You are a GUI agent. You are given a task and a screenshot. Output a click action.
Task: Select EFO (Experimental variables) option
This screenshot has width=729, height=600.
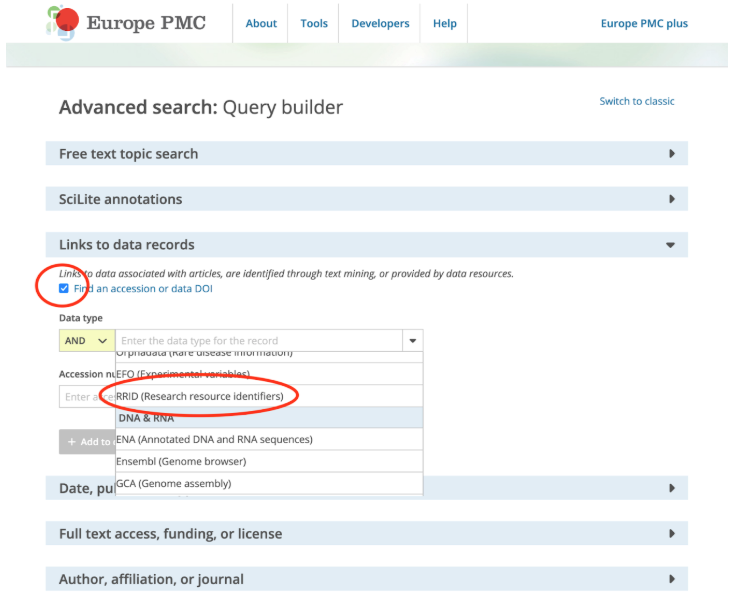(269, 374)
